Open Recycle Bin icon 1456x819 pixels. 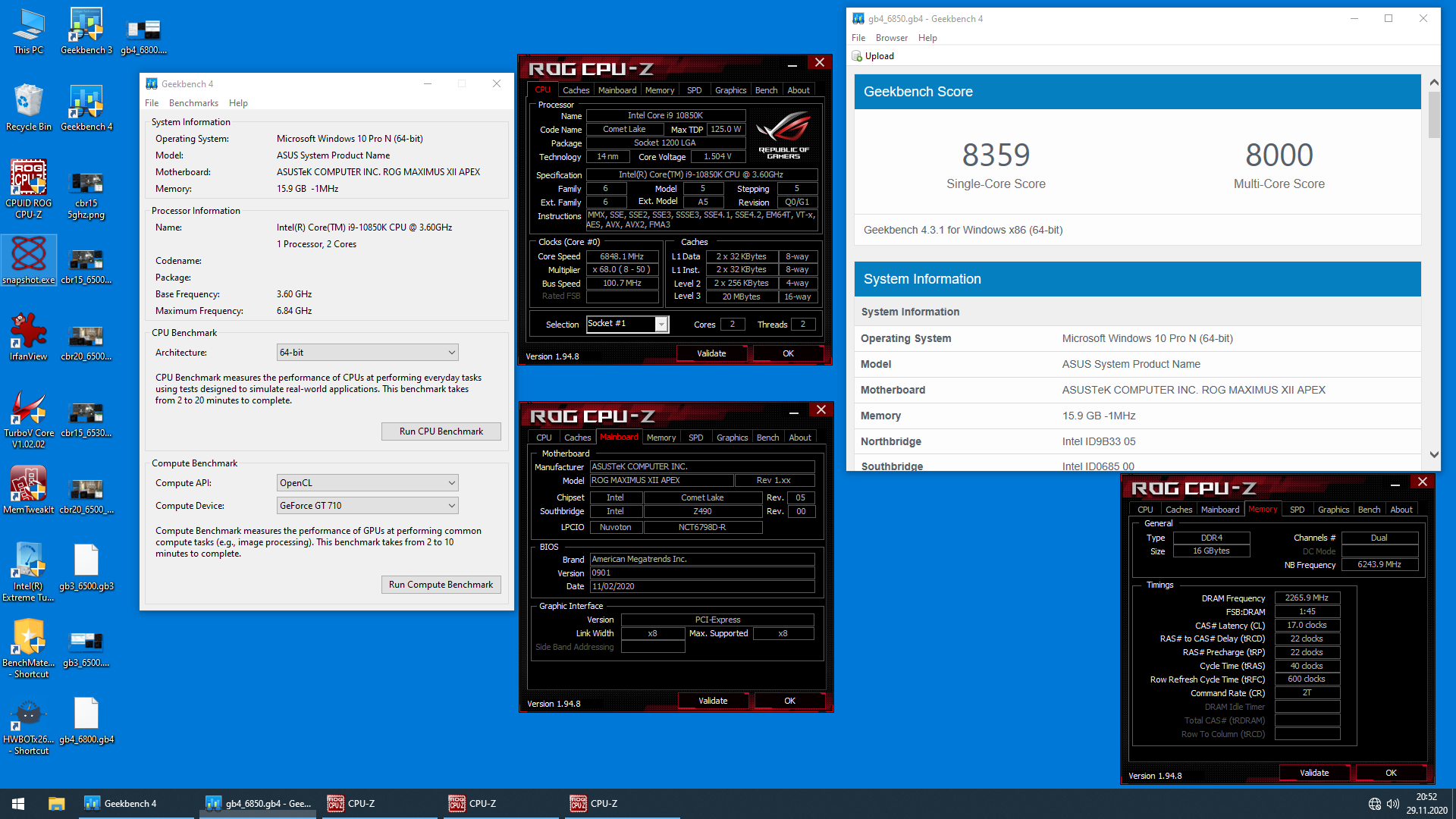pyautogui.click(x=29, y=108)
